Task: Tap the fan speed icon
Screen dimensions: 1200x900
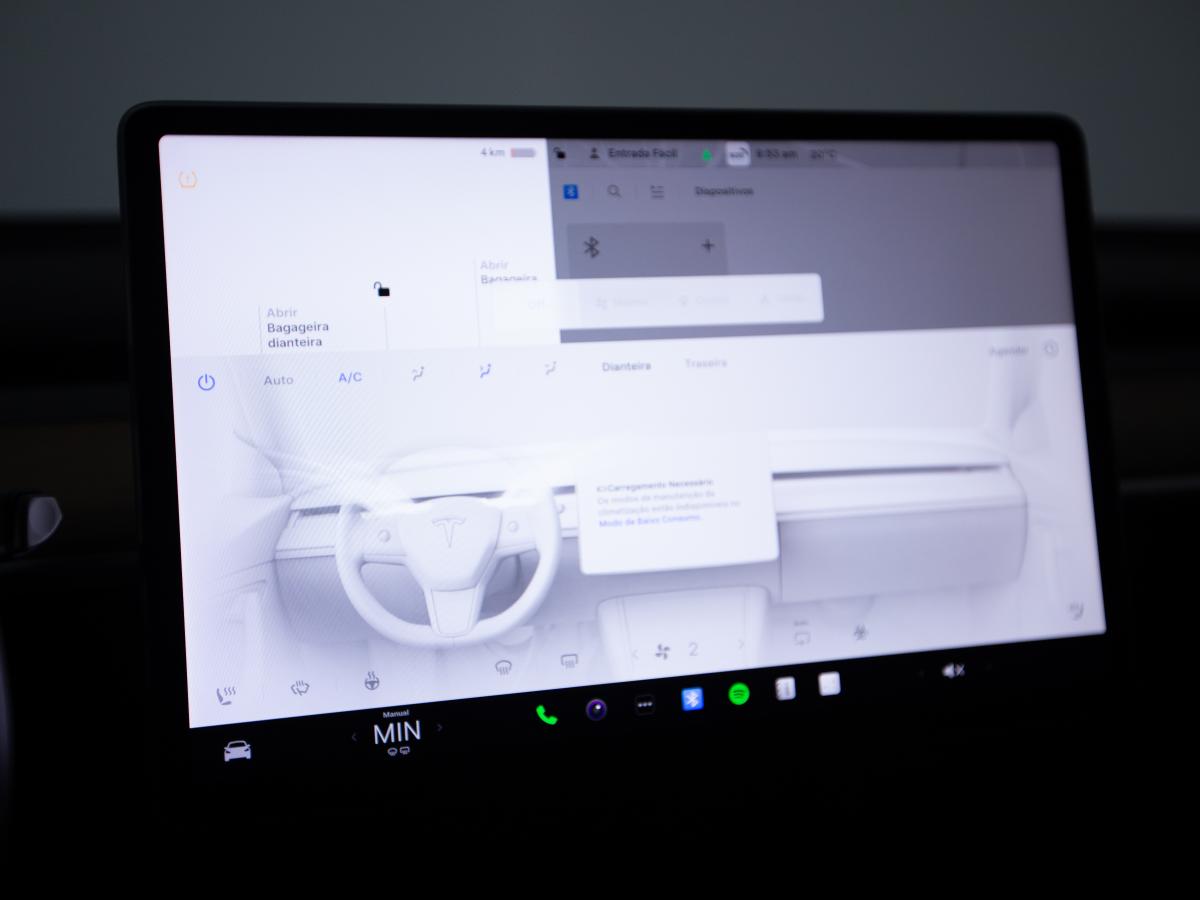Action: coord(662,651)
